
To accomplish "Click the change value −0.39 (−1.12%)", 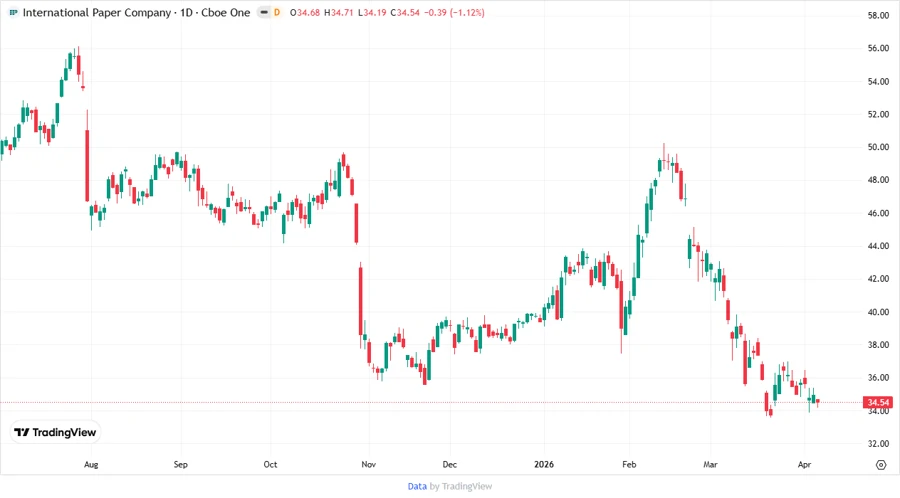I will (455, 13).
